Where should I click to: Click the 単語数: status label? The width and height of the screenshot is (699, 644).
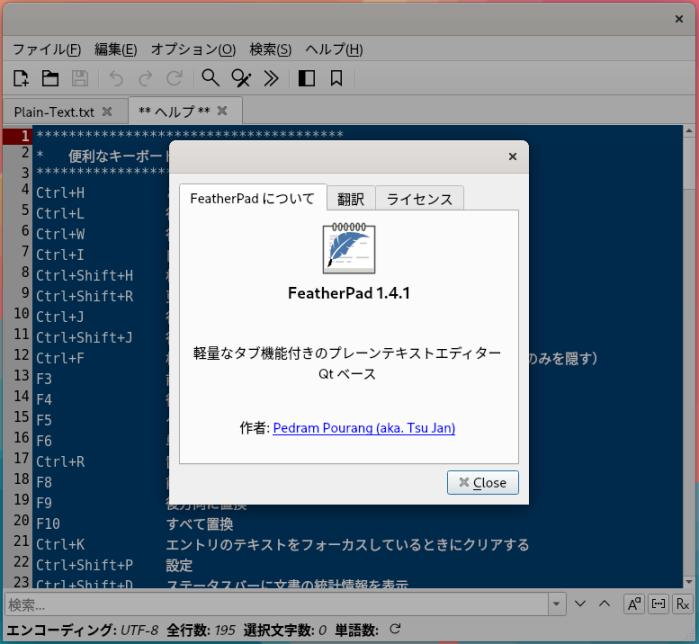(357, 630)
